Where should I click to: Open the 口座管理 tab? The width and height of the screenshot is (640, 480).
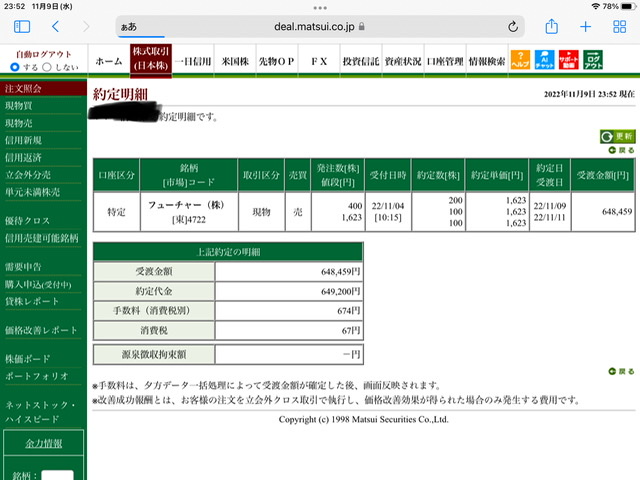(x=445, y=61)
